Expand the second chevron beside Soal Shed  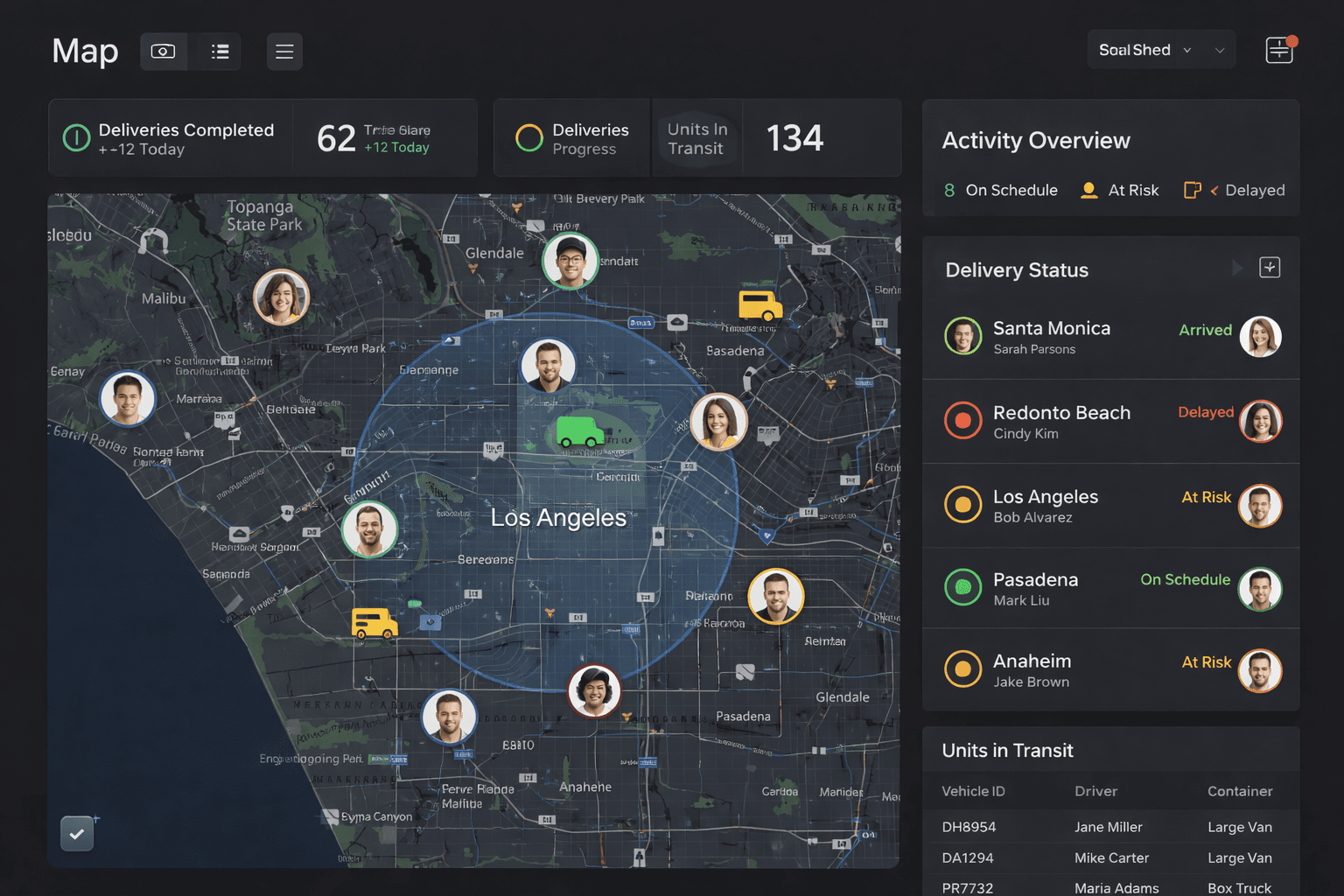tap(1219, 50)
